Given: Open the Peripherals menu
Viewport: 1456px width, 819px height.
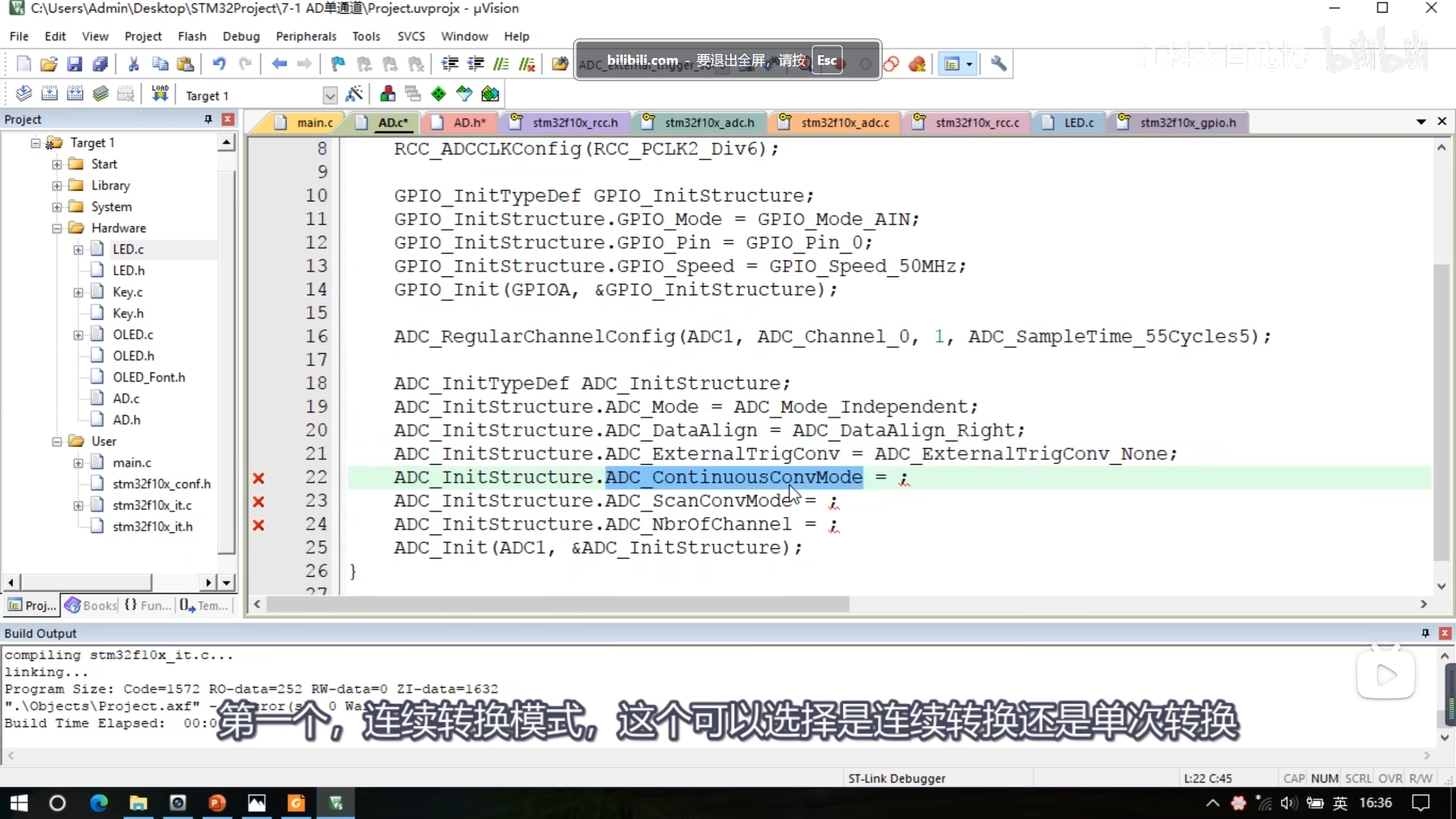Looking at the screenshot, I should [x=306, y=36].
